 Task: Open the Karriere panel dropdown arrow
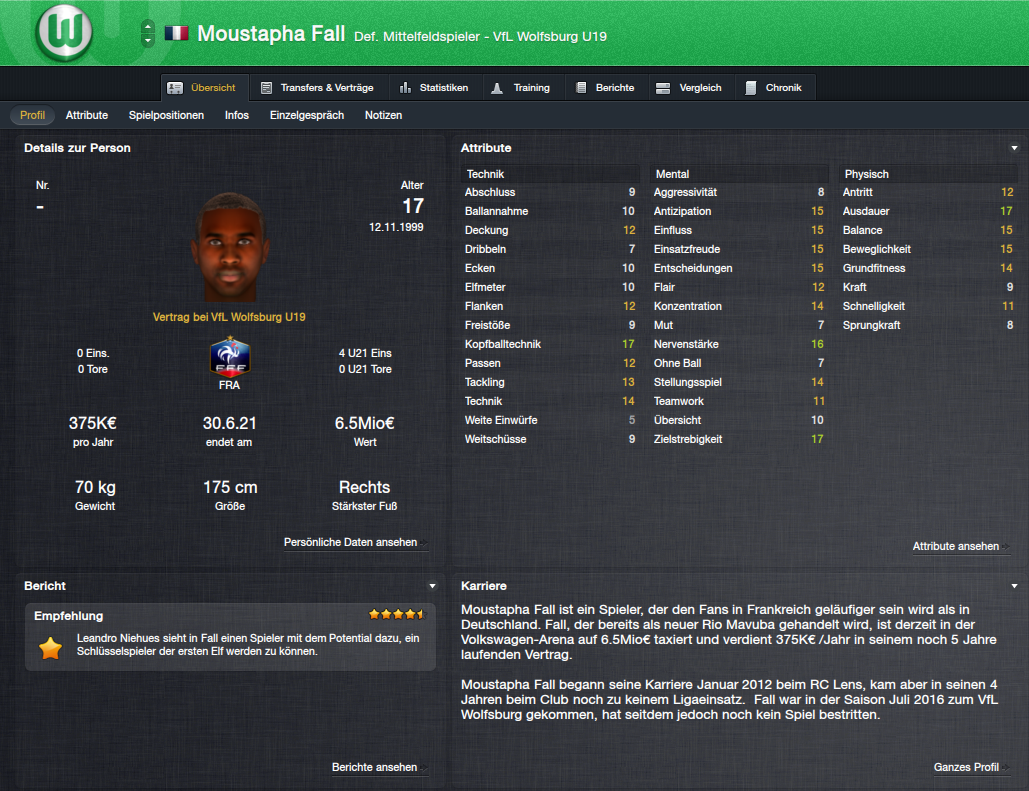point(1014,586)
